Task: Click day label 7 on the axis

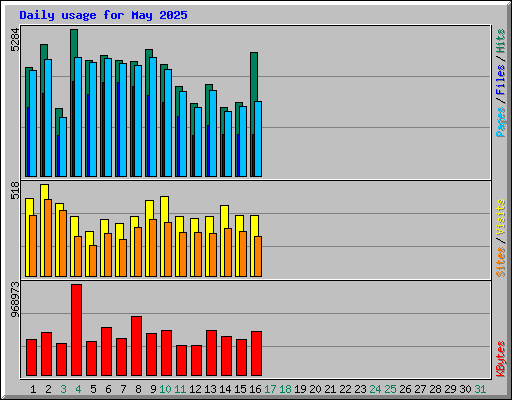Action: coord(123,389)
